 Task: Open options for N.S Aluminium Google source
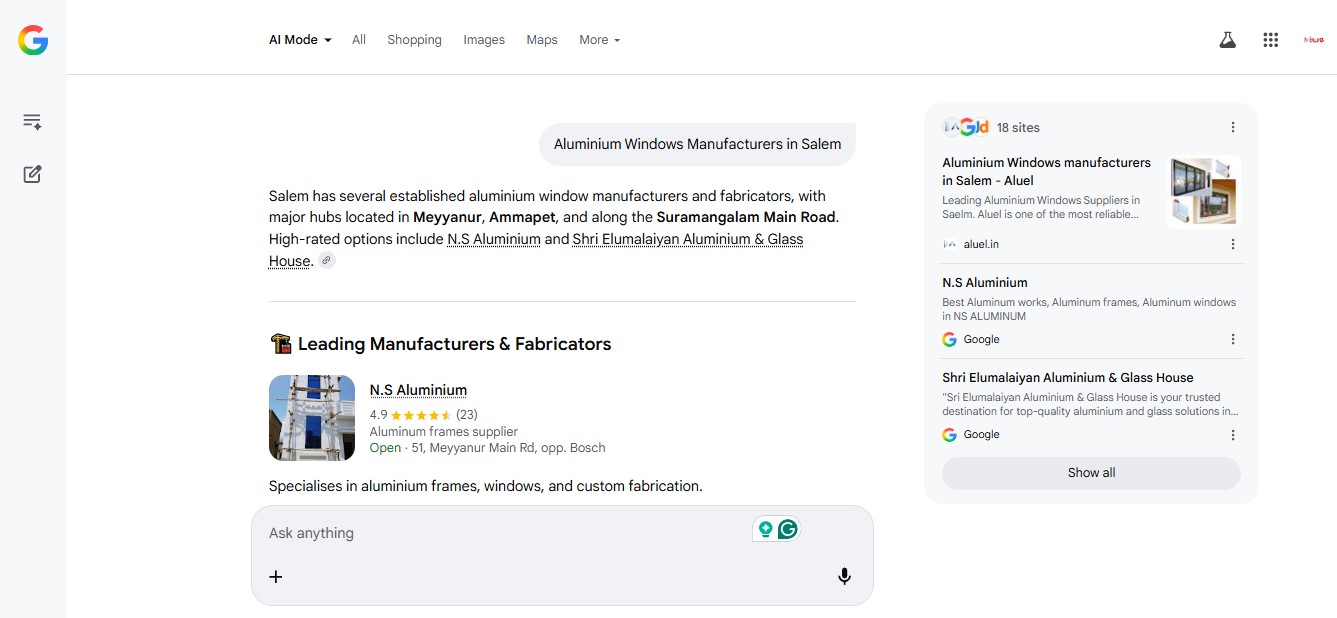tap(1233, 339)
